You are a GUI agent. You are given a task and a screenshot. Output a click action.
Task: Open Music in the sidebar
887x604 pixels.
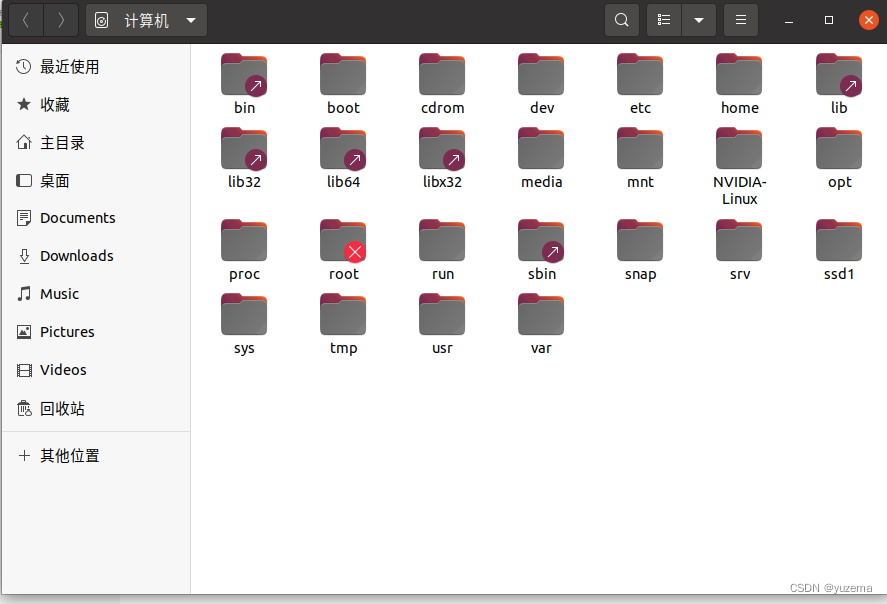(96, 294)
